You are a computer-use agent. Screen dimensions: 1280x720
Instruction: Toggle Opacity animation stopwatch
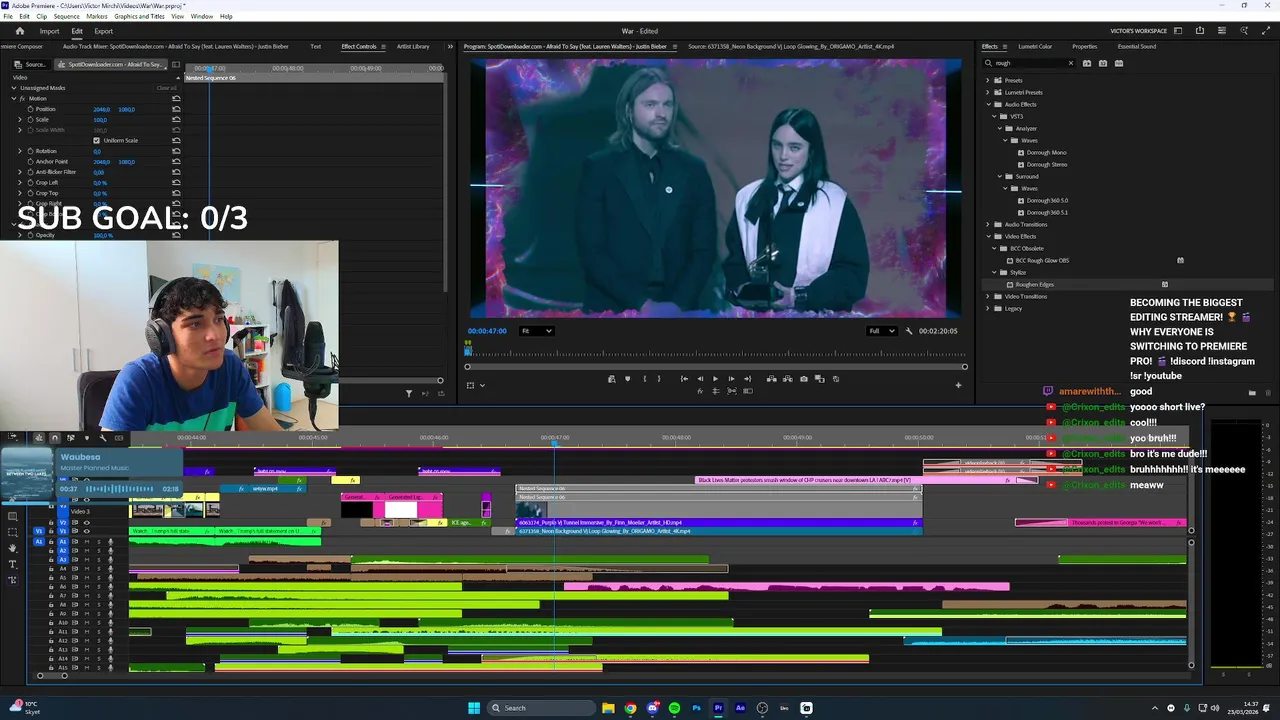pyautogui.click(x=31, y=235)
